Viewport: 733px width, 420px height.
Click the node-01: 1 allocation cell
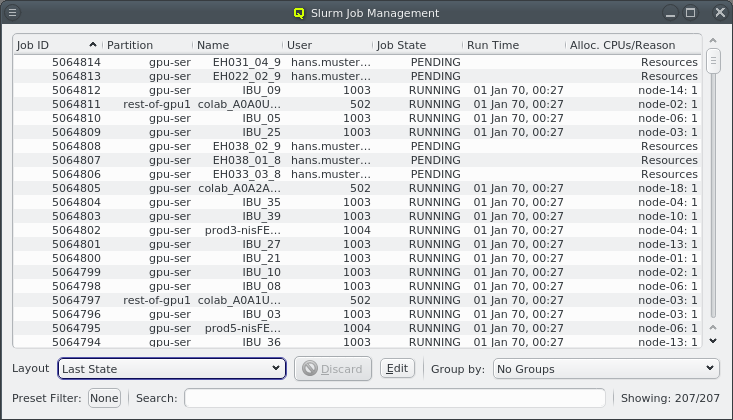tap(668, 258)
